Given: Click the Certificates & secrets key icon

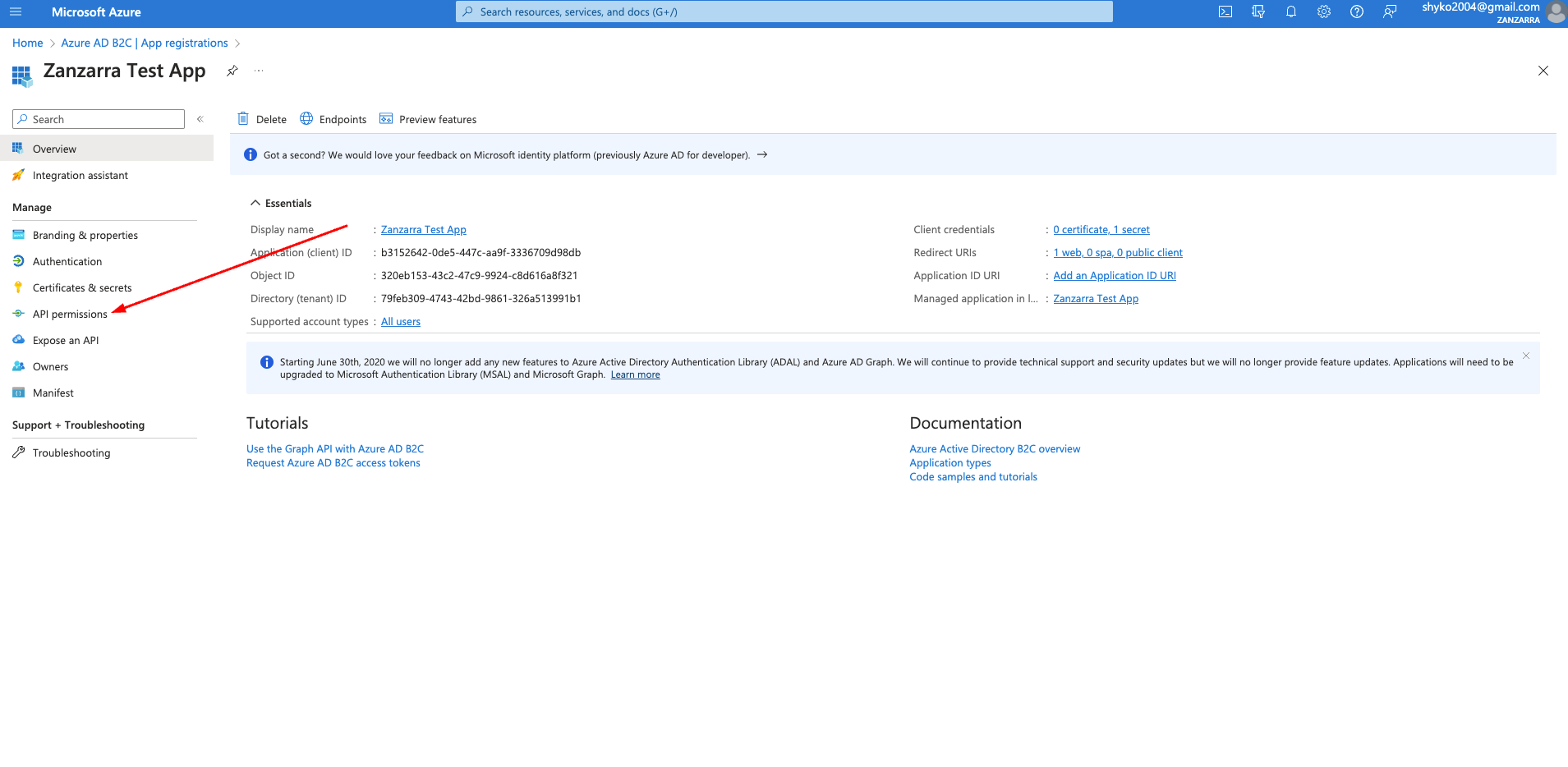Looking at the screenshot, I should click(18, 287).
